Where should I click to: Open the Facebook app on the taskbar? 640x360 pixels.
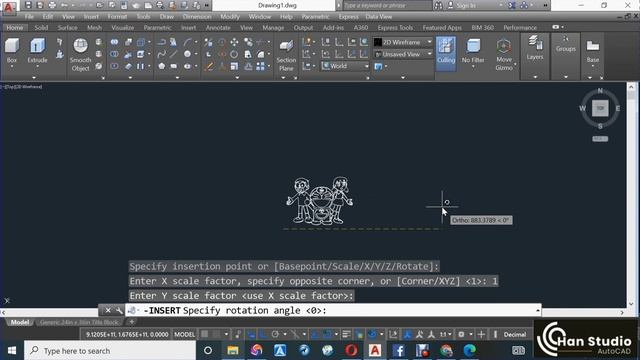(x=398, y=350)
